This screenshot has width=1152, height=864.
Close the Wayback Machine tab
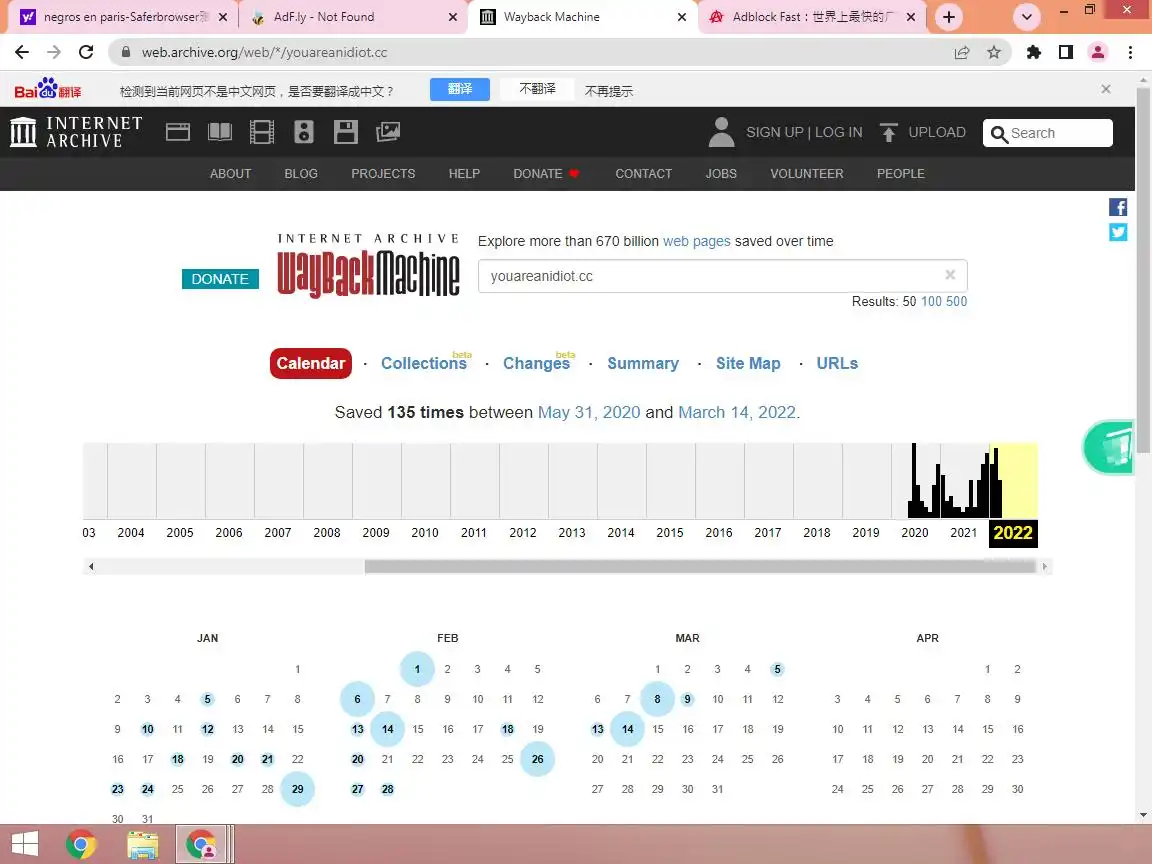682,17
